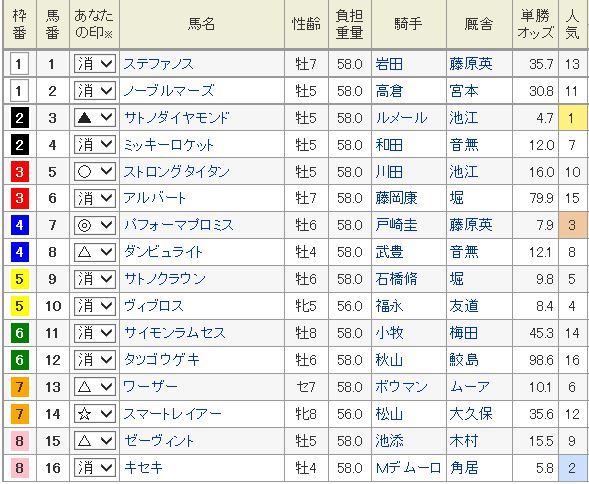The width and height of the screenshot is (589, 484).
Task: Open horse page for ストロングタイタン
Action: [176, 172]
